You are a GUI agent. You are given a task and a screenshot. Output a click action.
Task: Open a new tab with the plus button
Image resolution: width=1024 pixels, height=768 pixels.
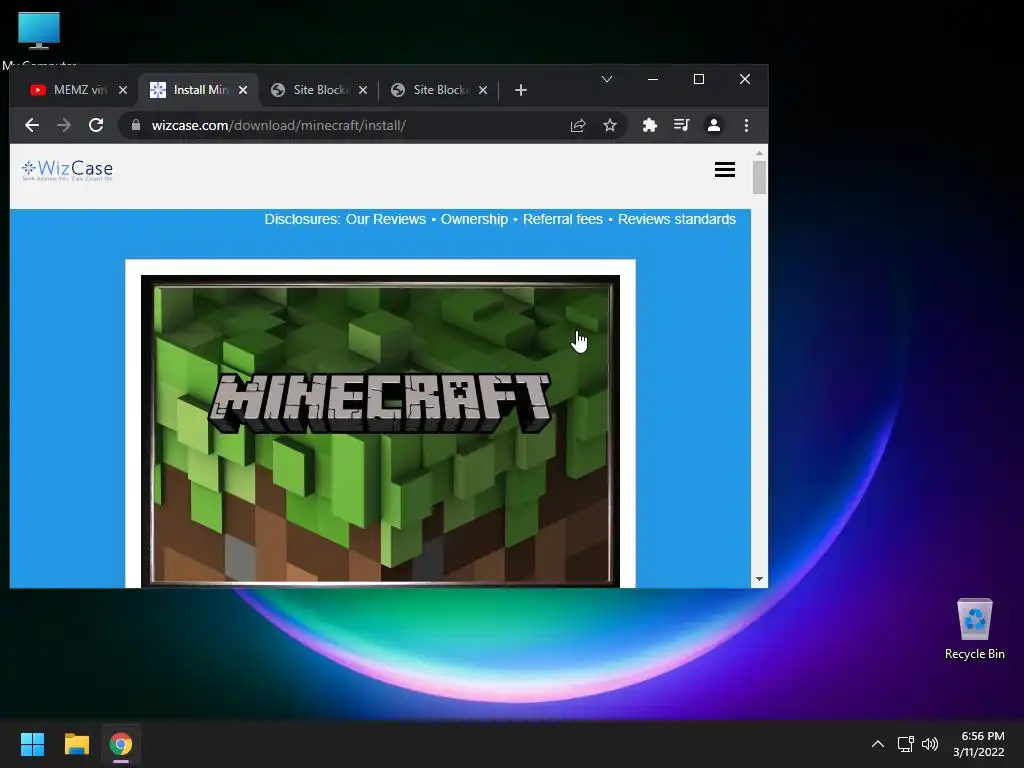tap(520, 90)
